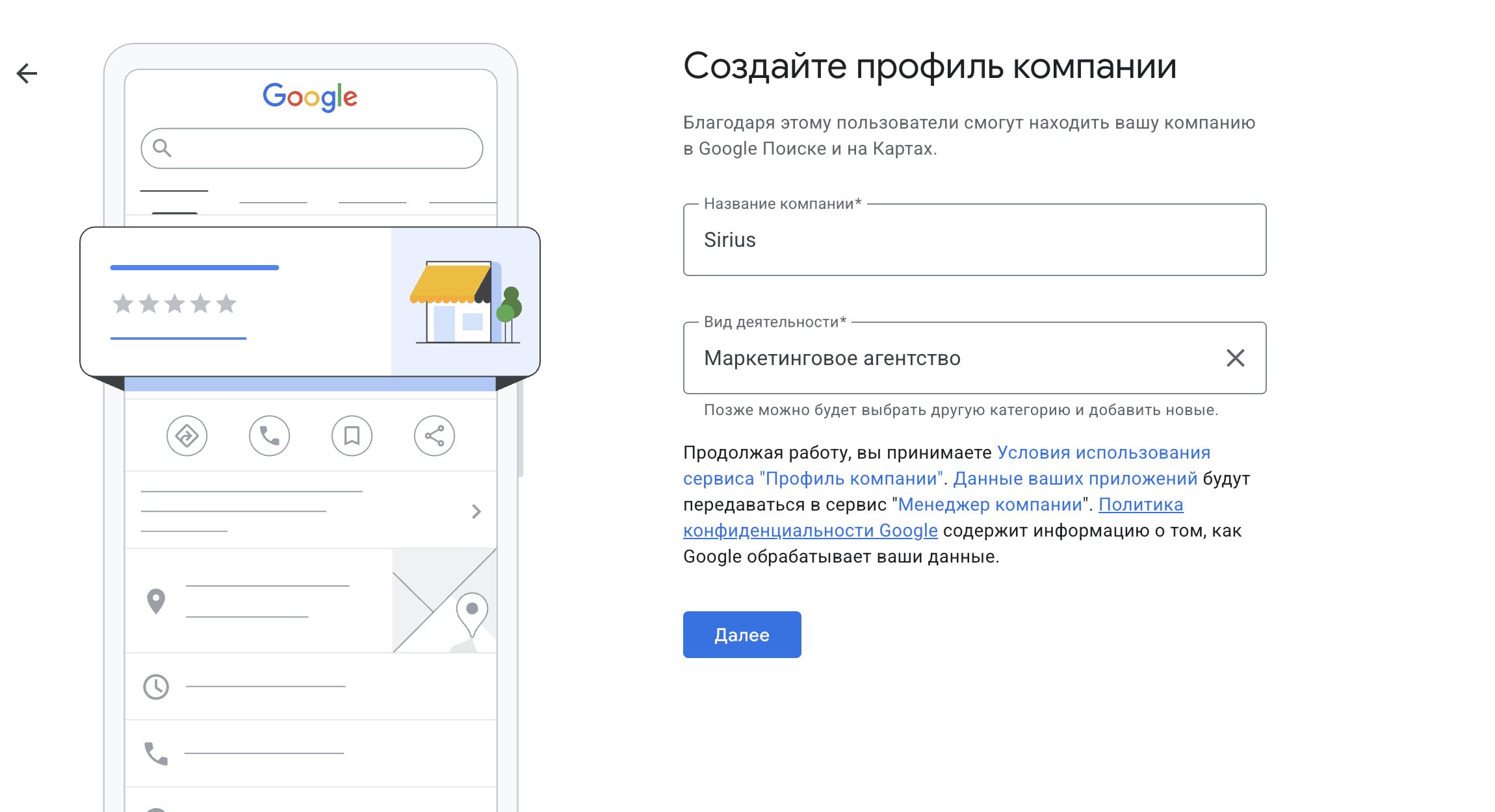The width and height of the screenshot is (1495, 812).
Task: Click the Название компании* field label
Action: point(783,204)
